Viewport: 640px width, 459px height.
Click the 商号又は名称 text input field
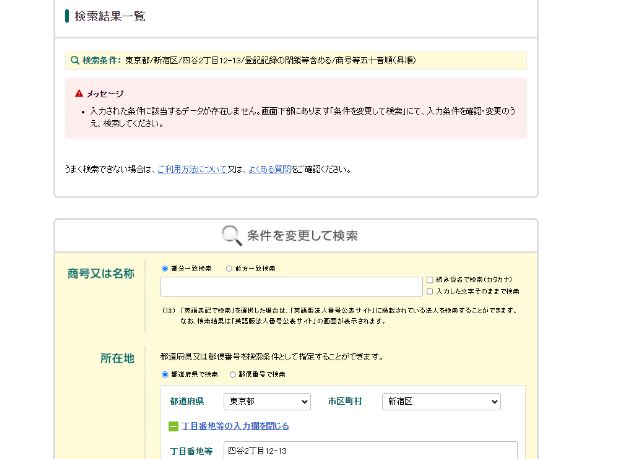pyautogui.click(x=291, y=287)
